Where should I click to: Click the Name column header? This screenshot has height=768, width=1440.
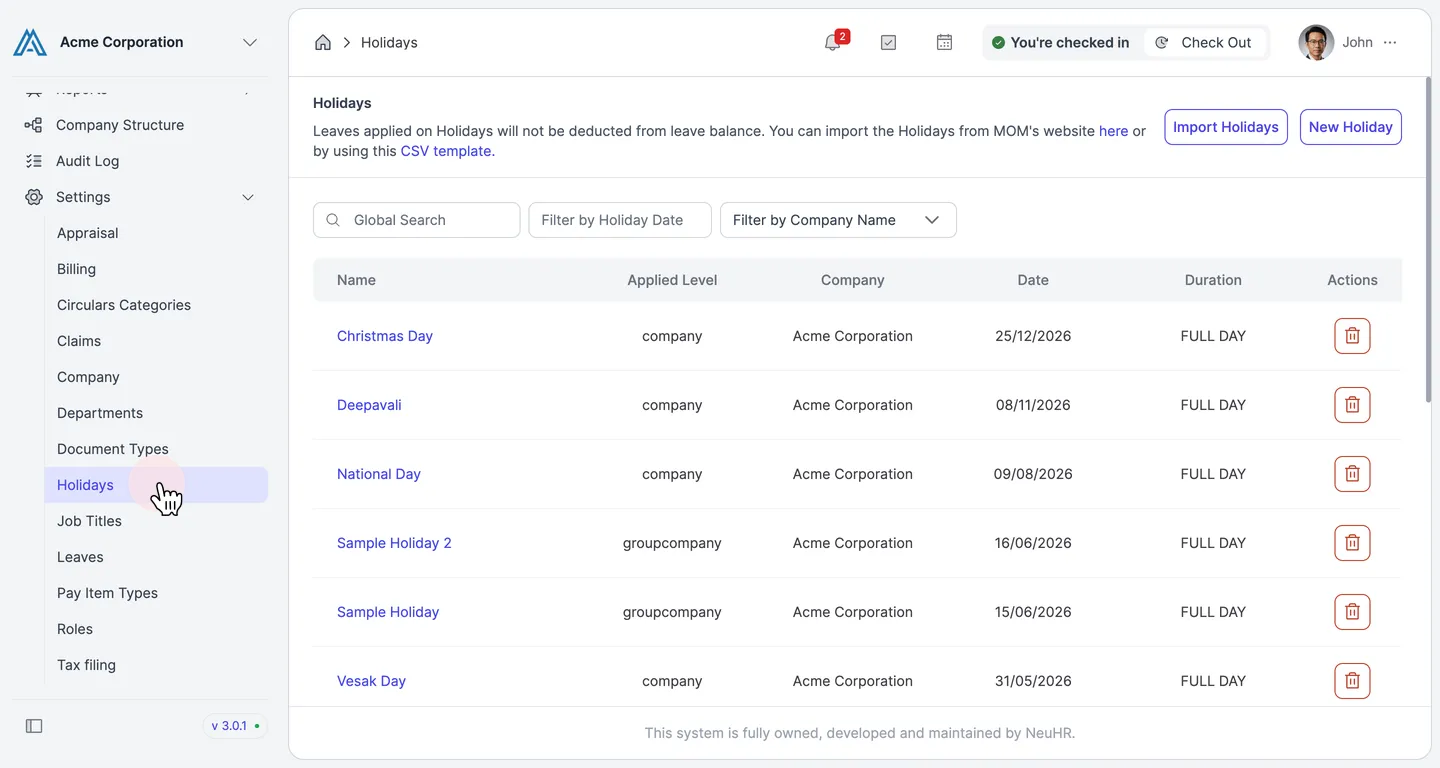(x=356, y=280)
